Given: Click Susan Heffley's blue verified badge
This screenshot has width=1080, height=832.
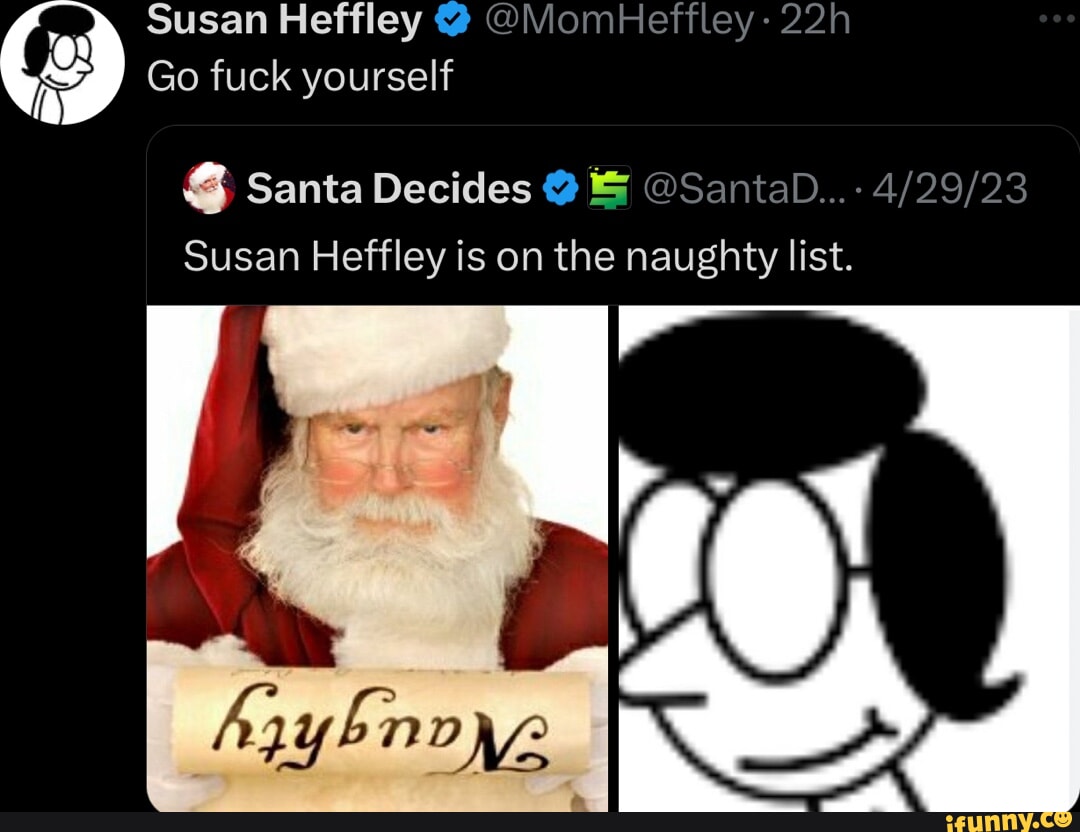Looking at the screenshot, I should (x=452, y=21).
